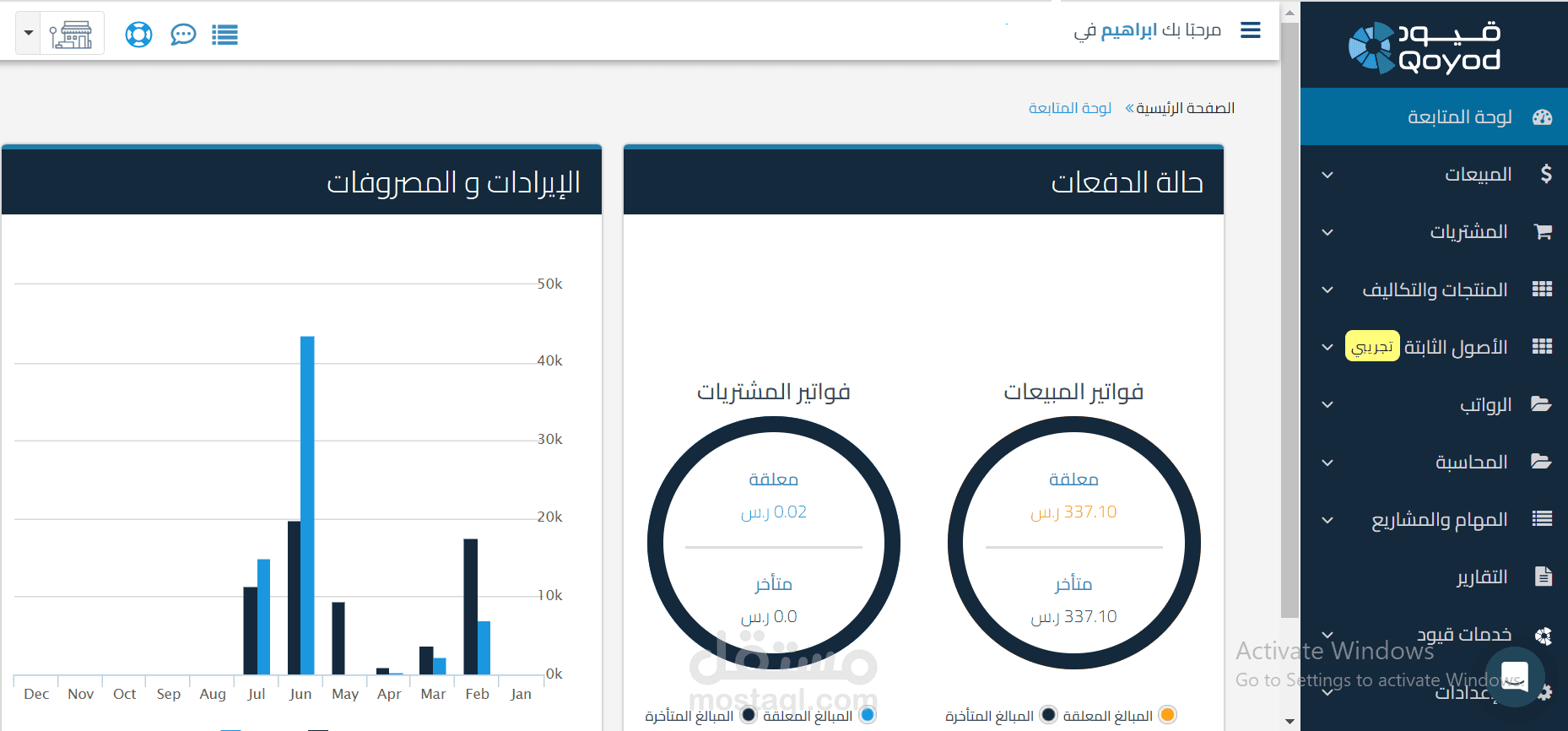This screenshot has width=1568, height=731.
Task: Click the فواتير المبيعات chart title
Action: (1073, 392)
